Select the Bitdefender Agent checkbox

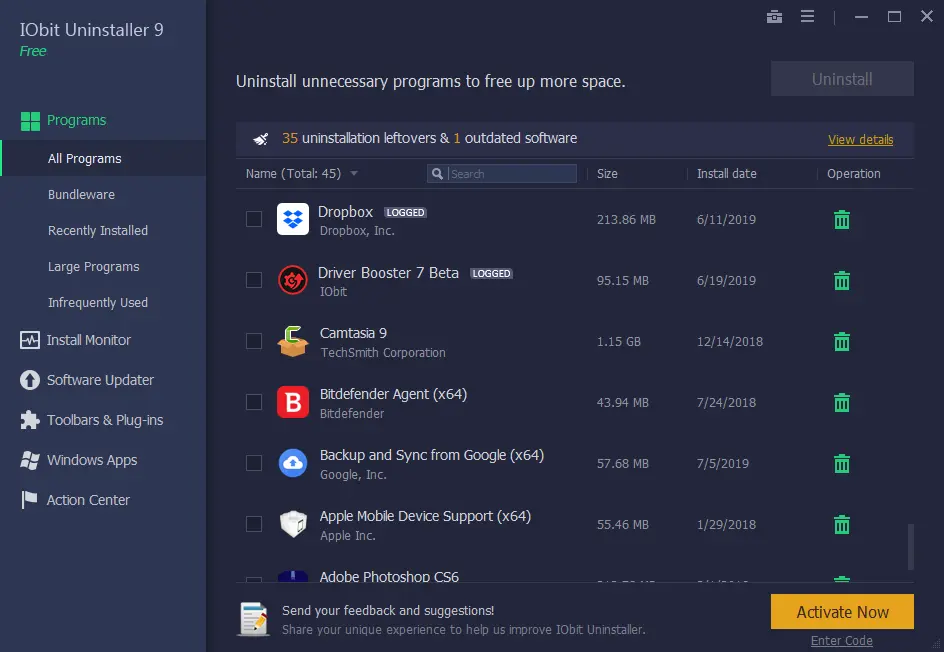pos(253,402)
